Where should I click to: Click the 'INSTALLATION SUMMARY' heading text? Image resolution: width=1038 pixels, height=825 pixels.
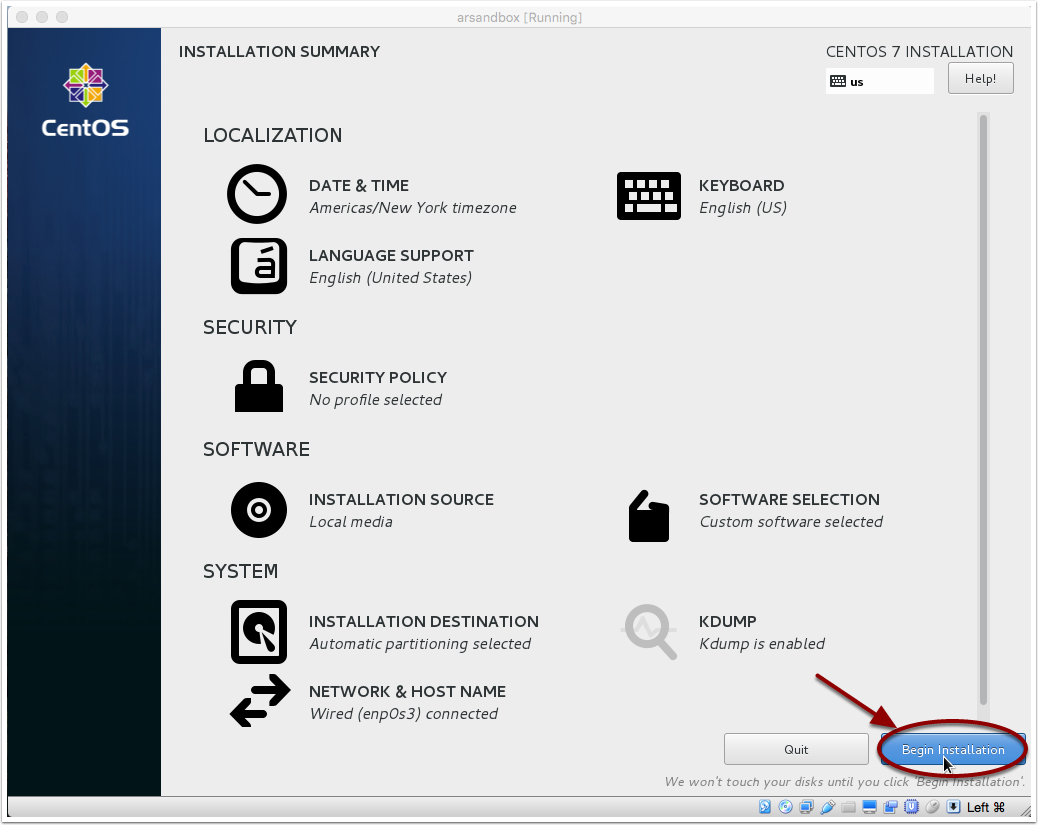279,52
